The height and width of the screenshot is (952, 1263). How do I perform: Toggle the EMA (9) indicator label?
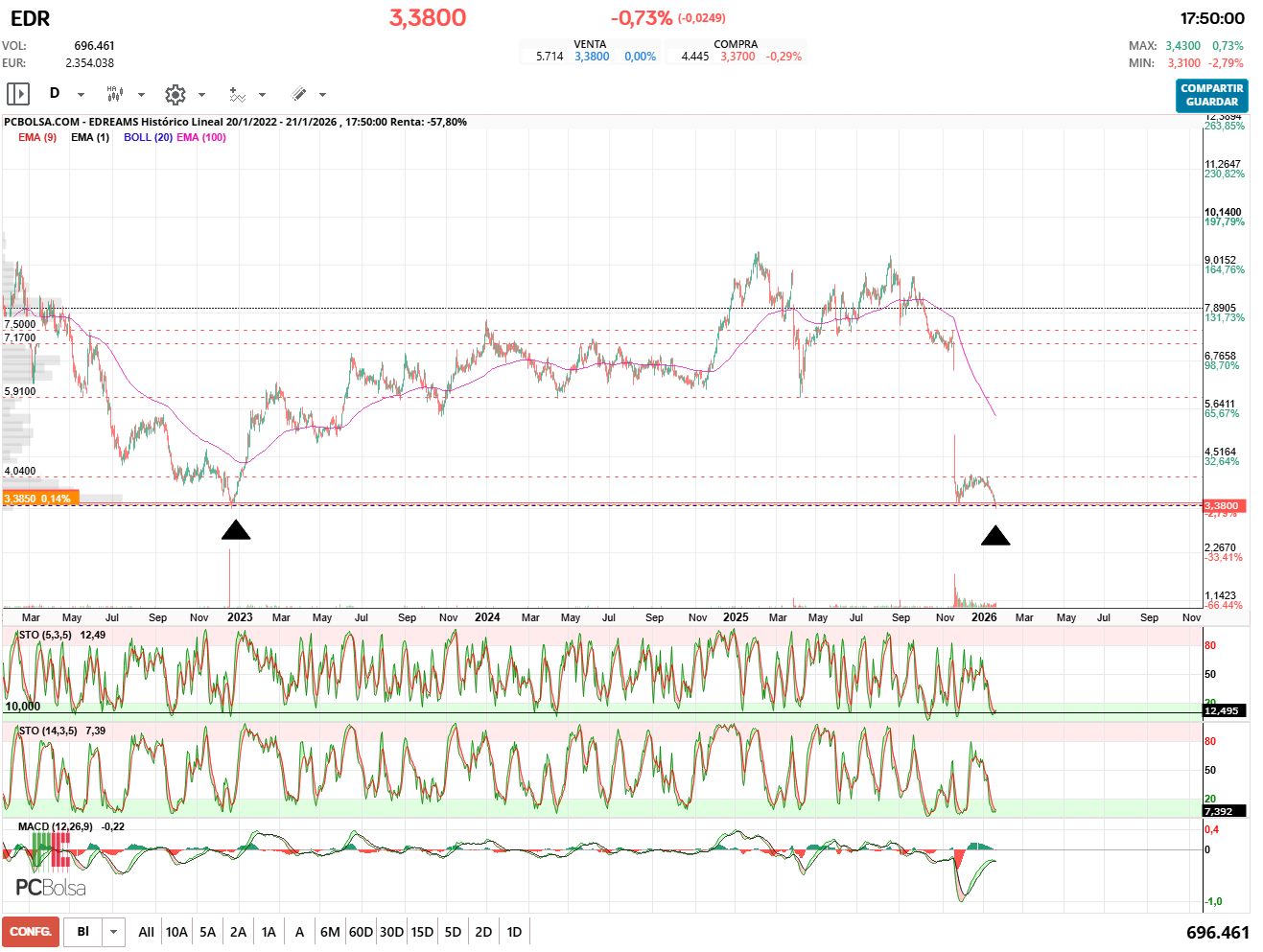(37, 137)
